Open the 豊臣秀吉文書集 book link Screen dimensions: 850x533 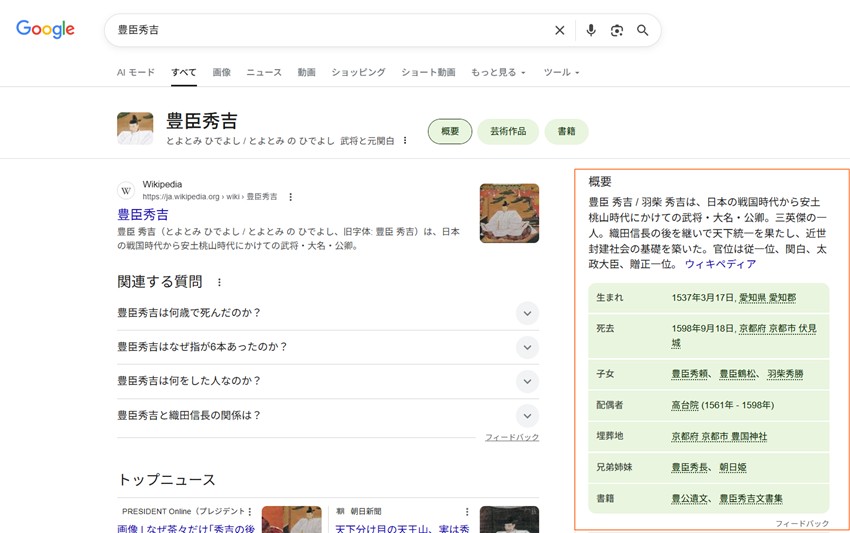coord(751,499)
